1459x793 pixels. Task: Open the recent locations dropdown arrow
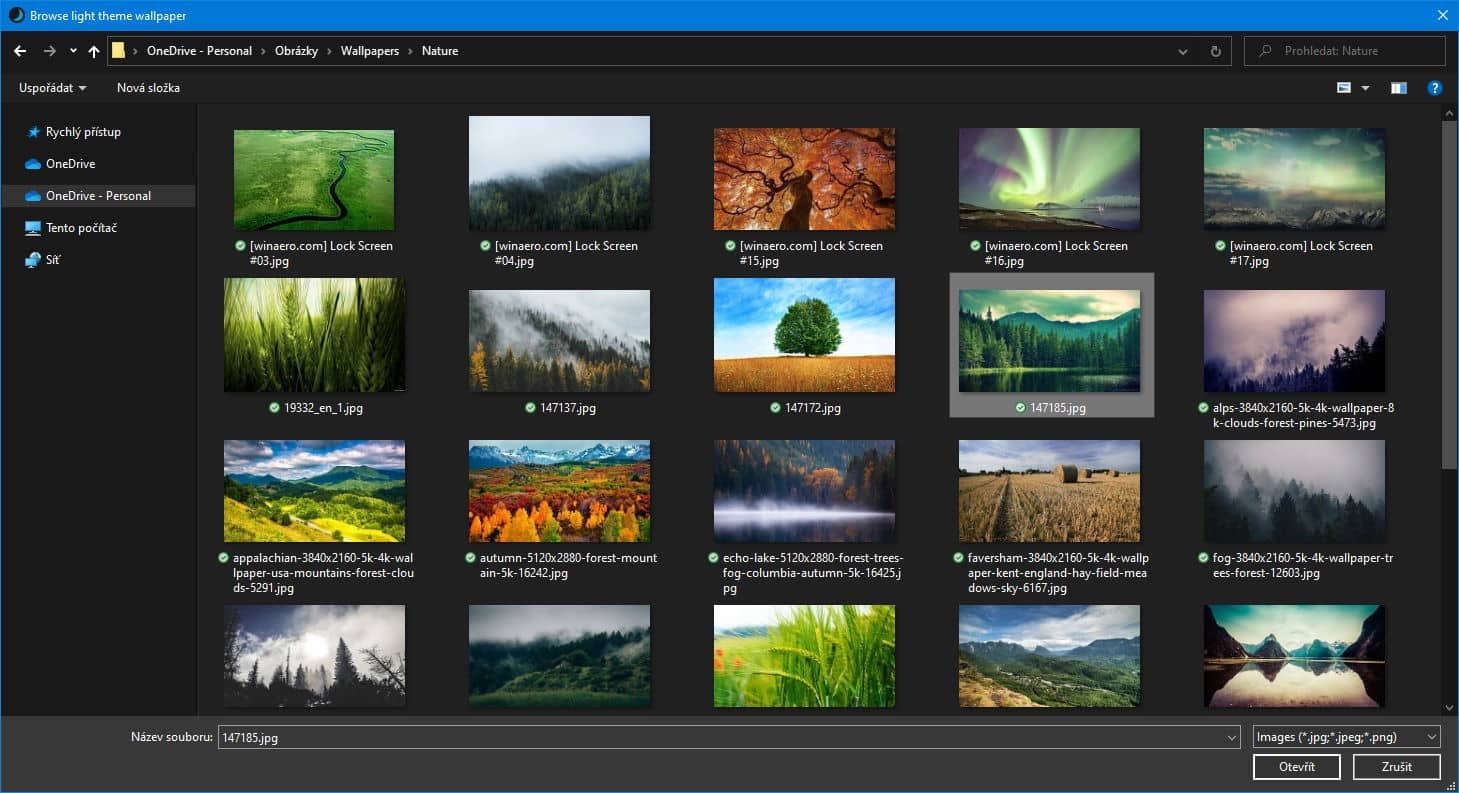[x=73, y=51]
